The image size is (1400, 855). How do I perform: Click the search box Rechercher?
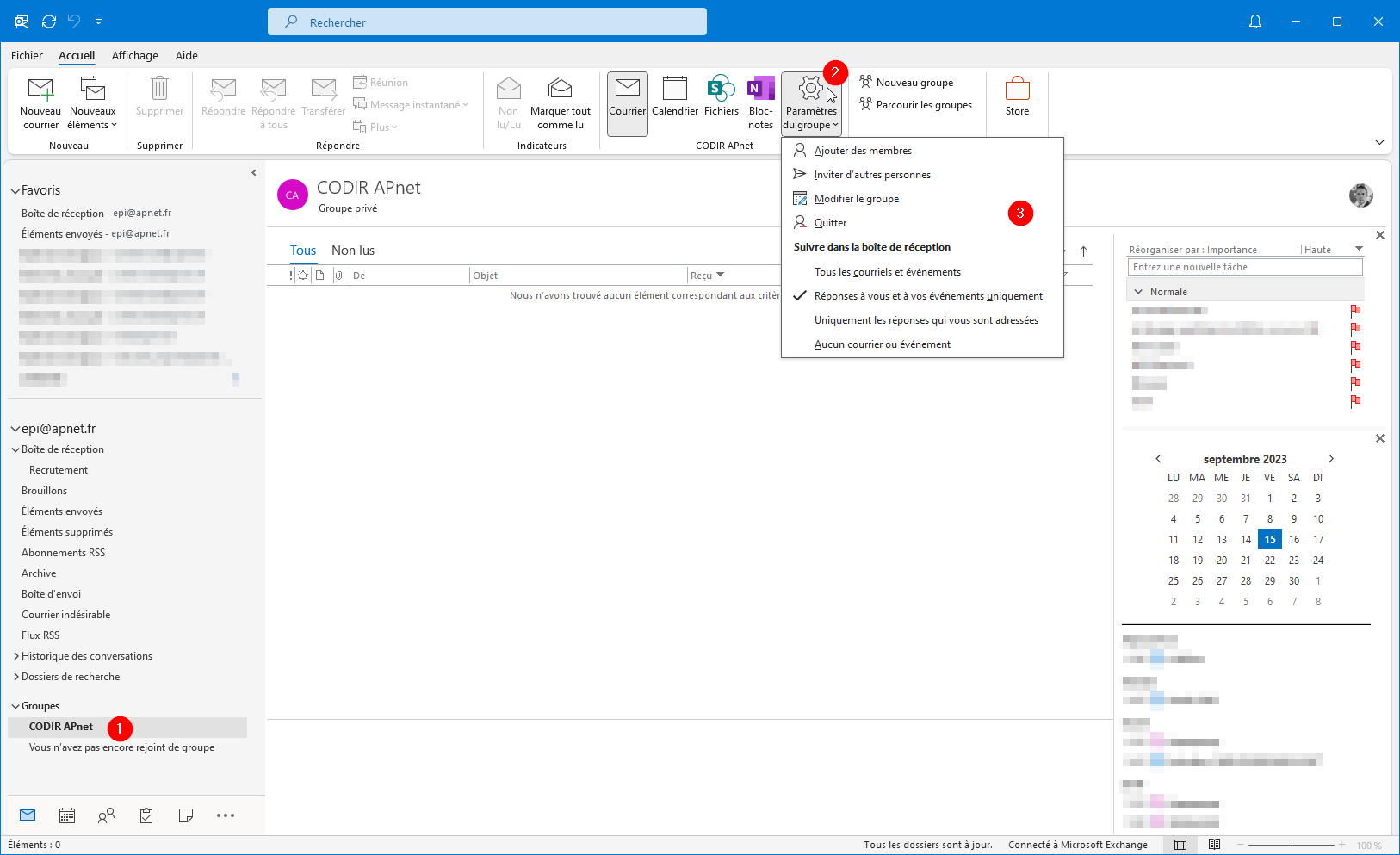(x=487, y=22)
